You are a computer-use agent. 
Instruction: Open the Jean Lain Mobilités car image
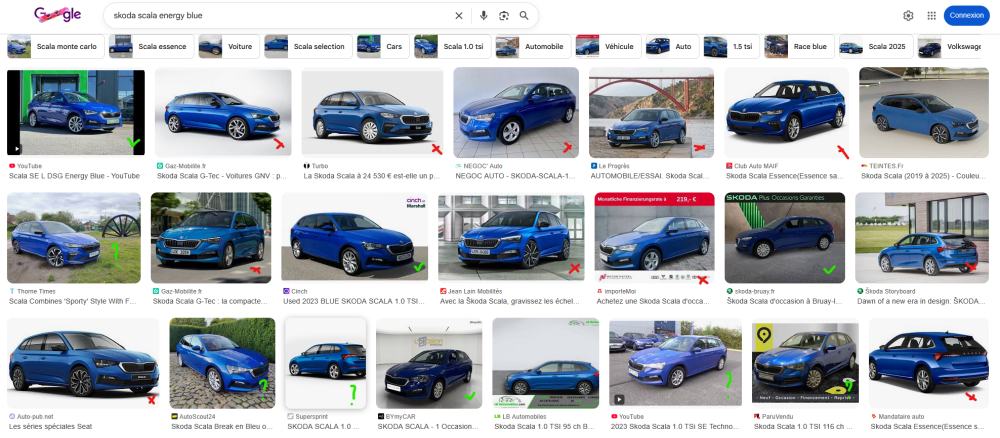[511, 238]
